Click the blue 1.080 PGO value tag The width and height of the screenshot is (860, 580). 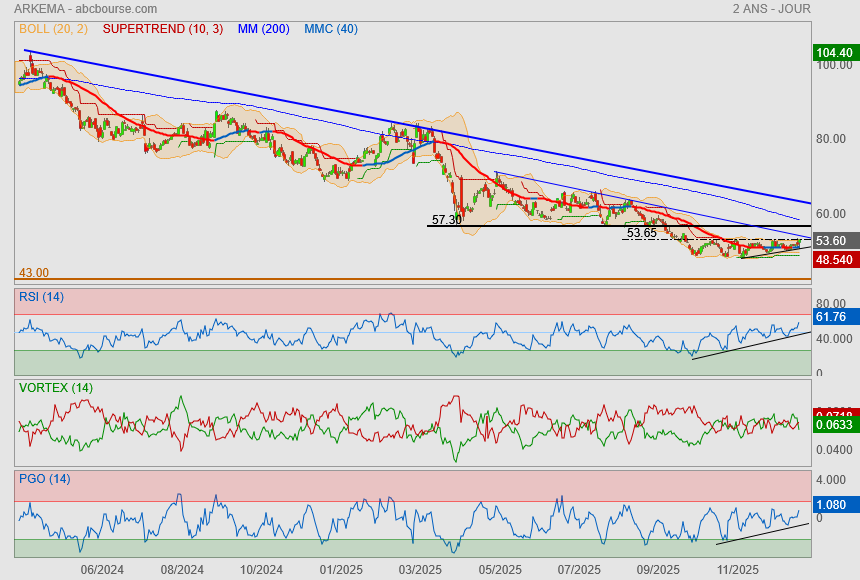click(x=832, y=506)
